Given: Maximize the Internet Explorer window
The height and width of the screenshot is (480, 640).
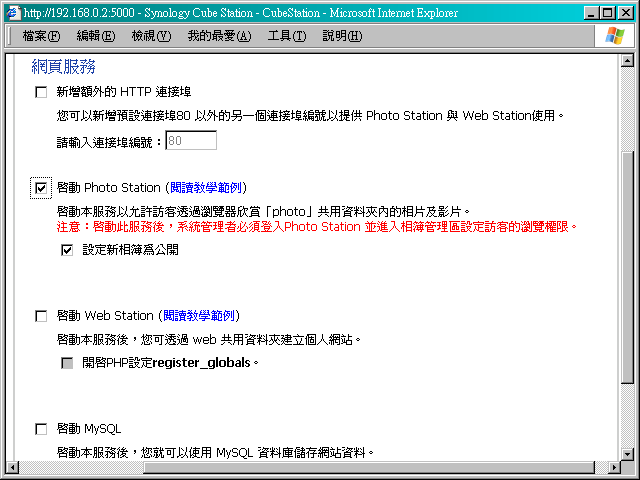Looking at the screenshot, I should [x=608, y=13].
